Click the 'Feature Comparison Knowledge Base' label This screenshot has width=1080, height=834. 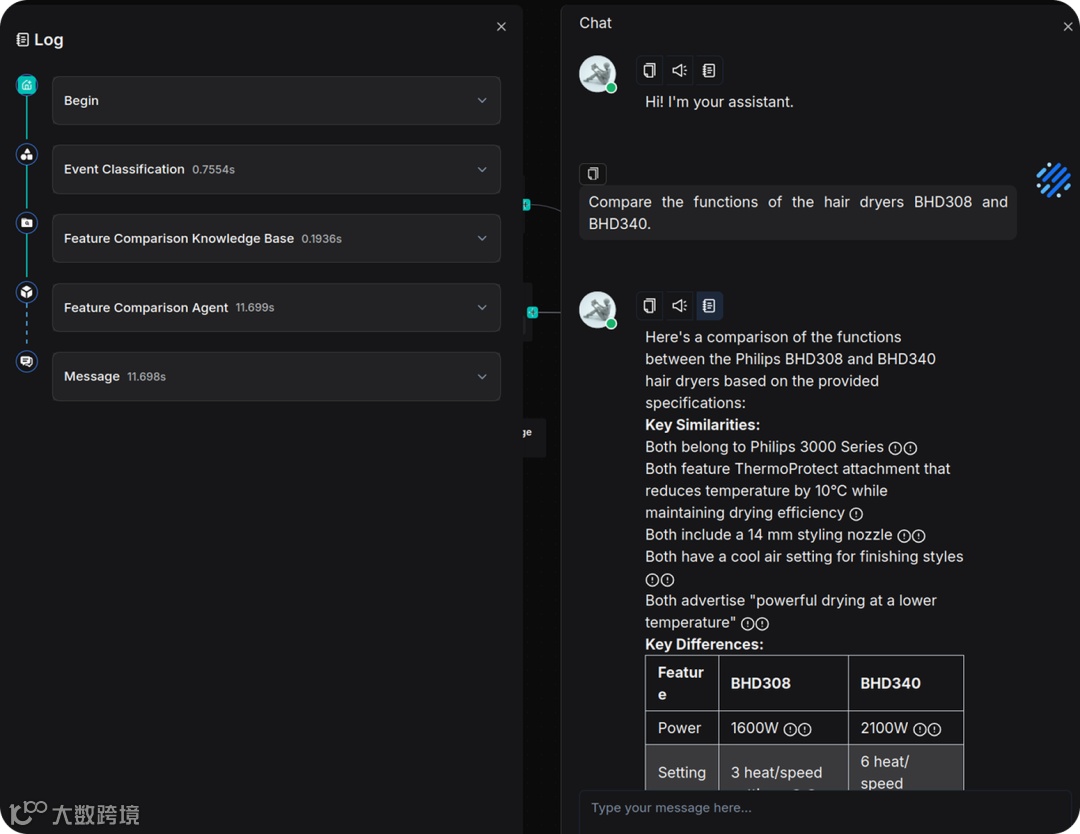tap(179, 238)
